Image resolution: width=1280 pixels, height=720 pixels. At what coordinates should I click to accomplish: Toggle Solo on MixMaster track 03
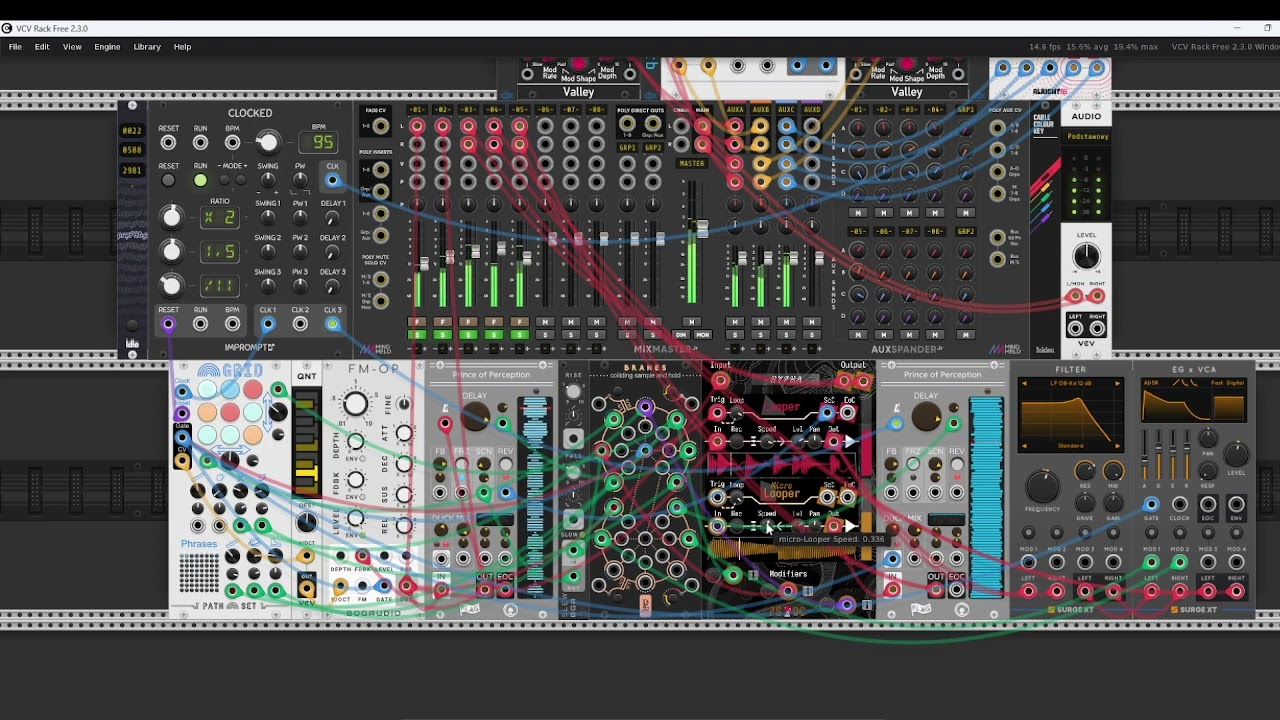point(468,335)
